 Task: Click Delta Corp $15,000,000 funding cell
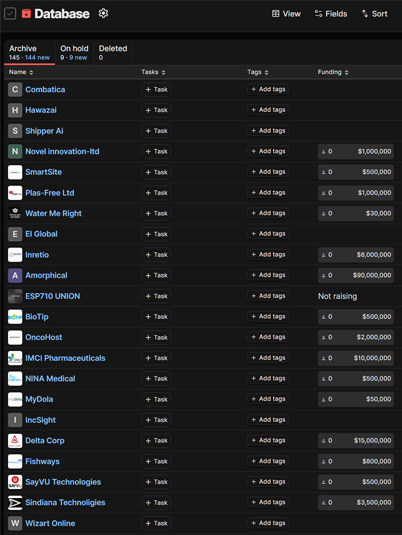[x=356, y=440]
